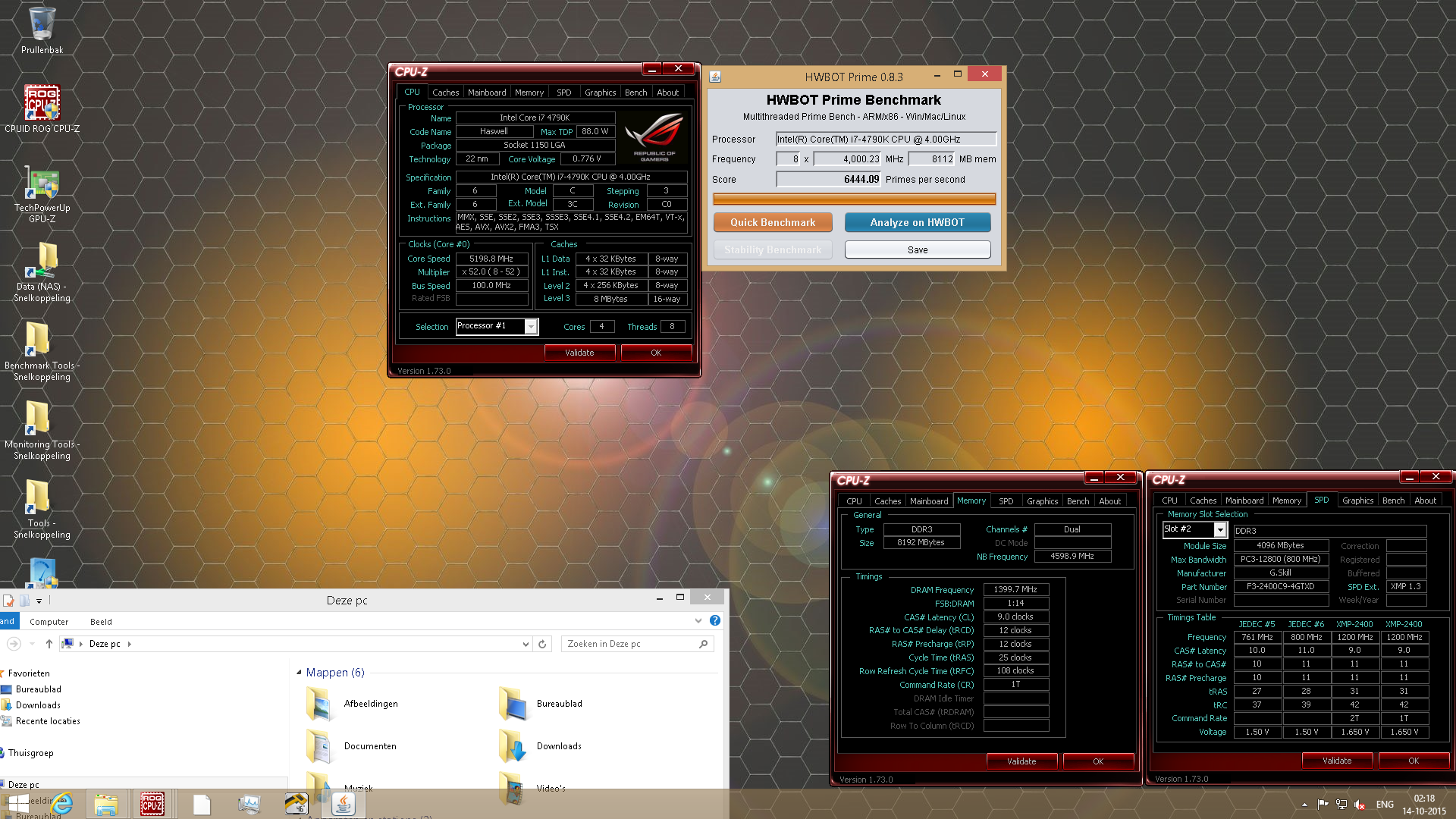1456x819 pixels.
Task: Select Recente locaties in navigation pane
Action: click(47, 721)
